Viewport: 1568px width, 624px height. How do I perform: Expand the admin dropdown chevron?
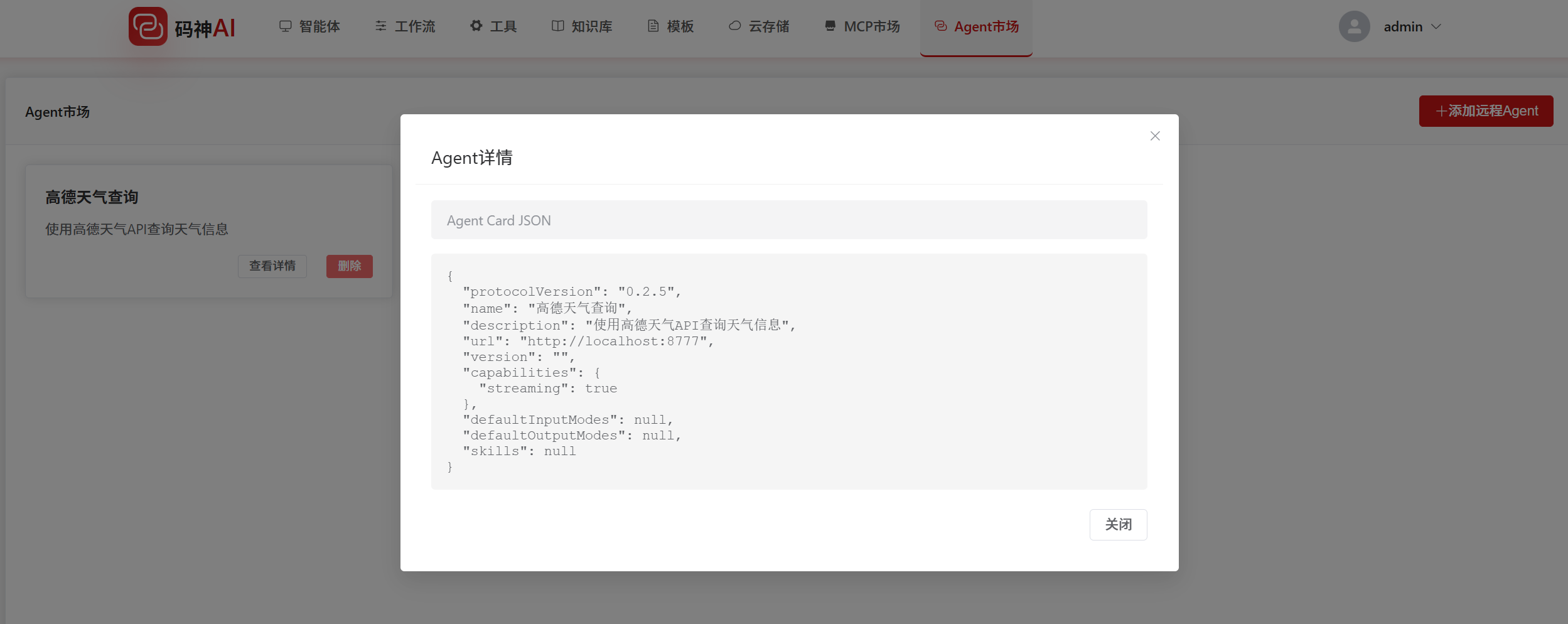pyautogui.click(x=1436, y=26)
